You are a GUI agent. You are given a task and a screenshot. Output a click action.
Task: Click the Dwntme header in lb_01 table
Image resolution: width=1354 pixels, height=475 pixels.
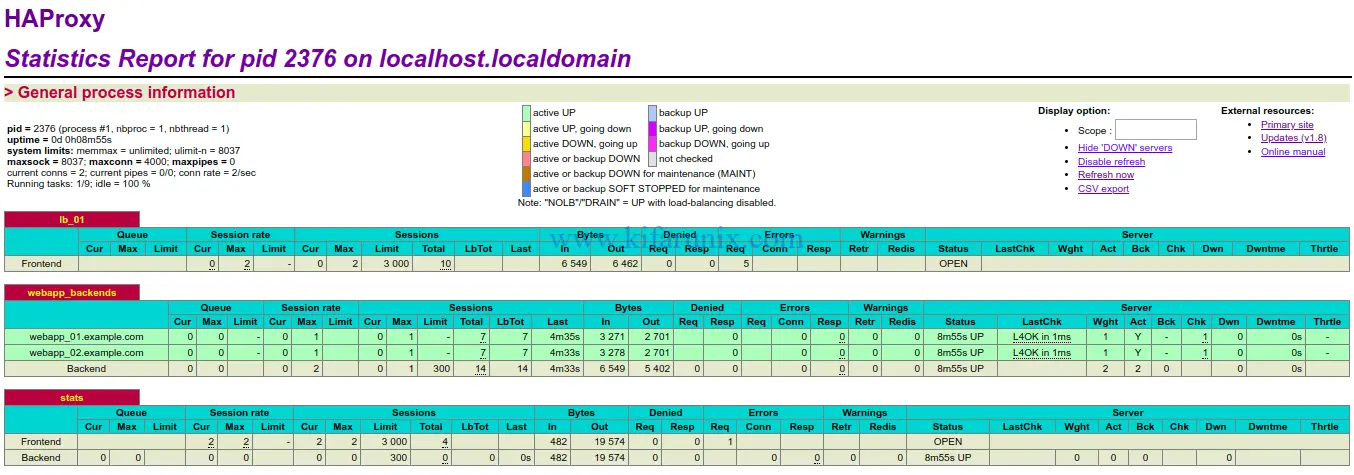(1264, 249)
